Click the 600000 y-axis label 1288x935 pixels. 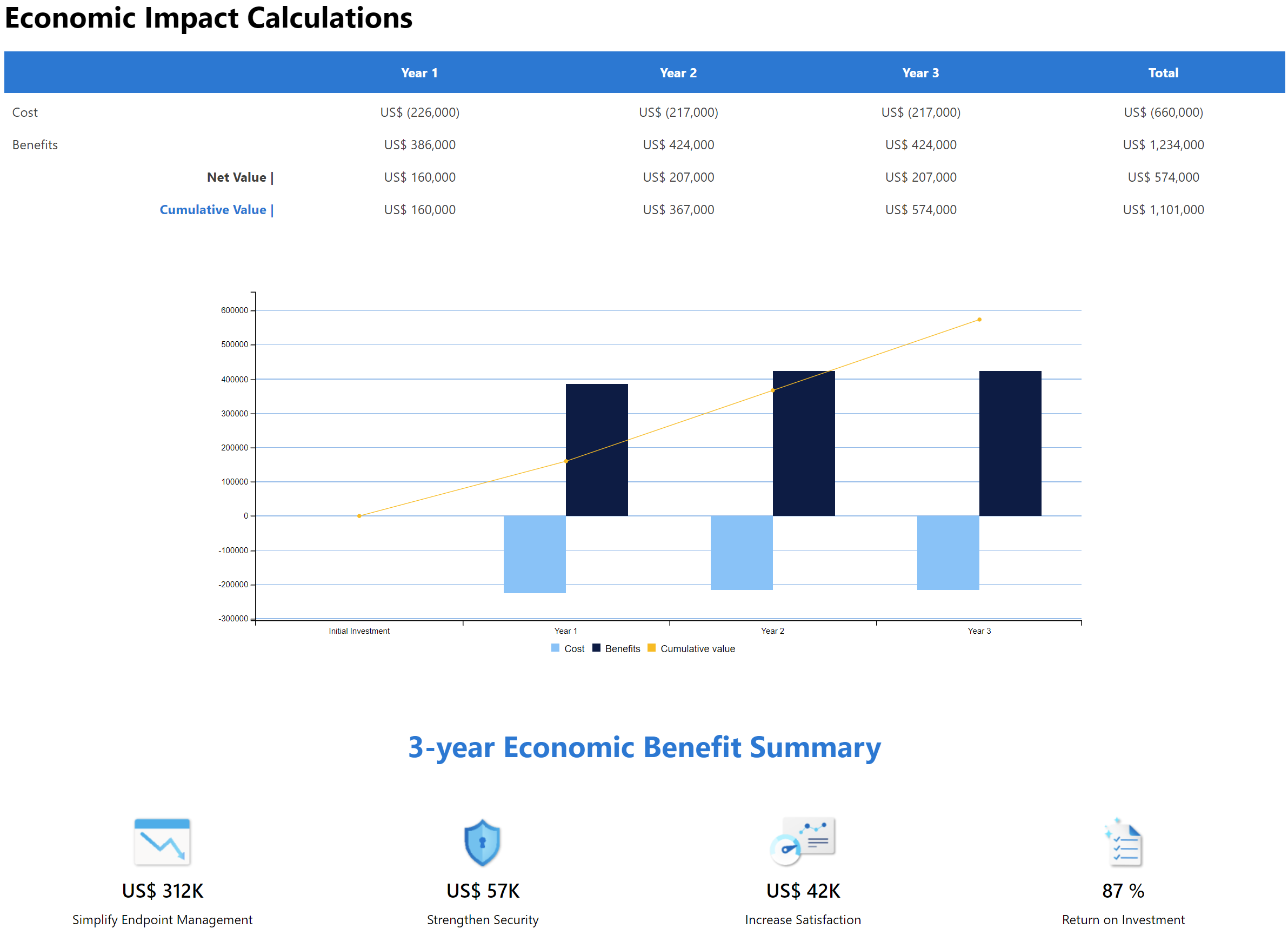[234, 310]
